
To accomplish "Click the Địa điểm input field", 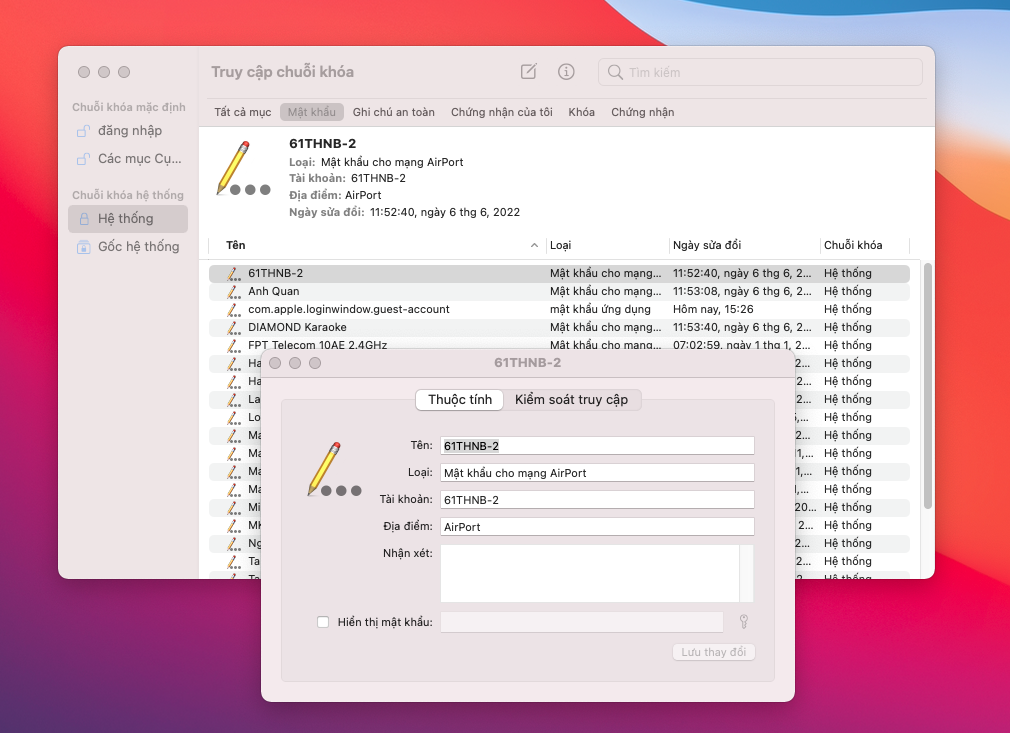I will pos(597,527).
